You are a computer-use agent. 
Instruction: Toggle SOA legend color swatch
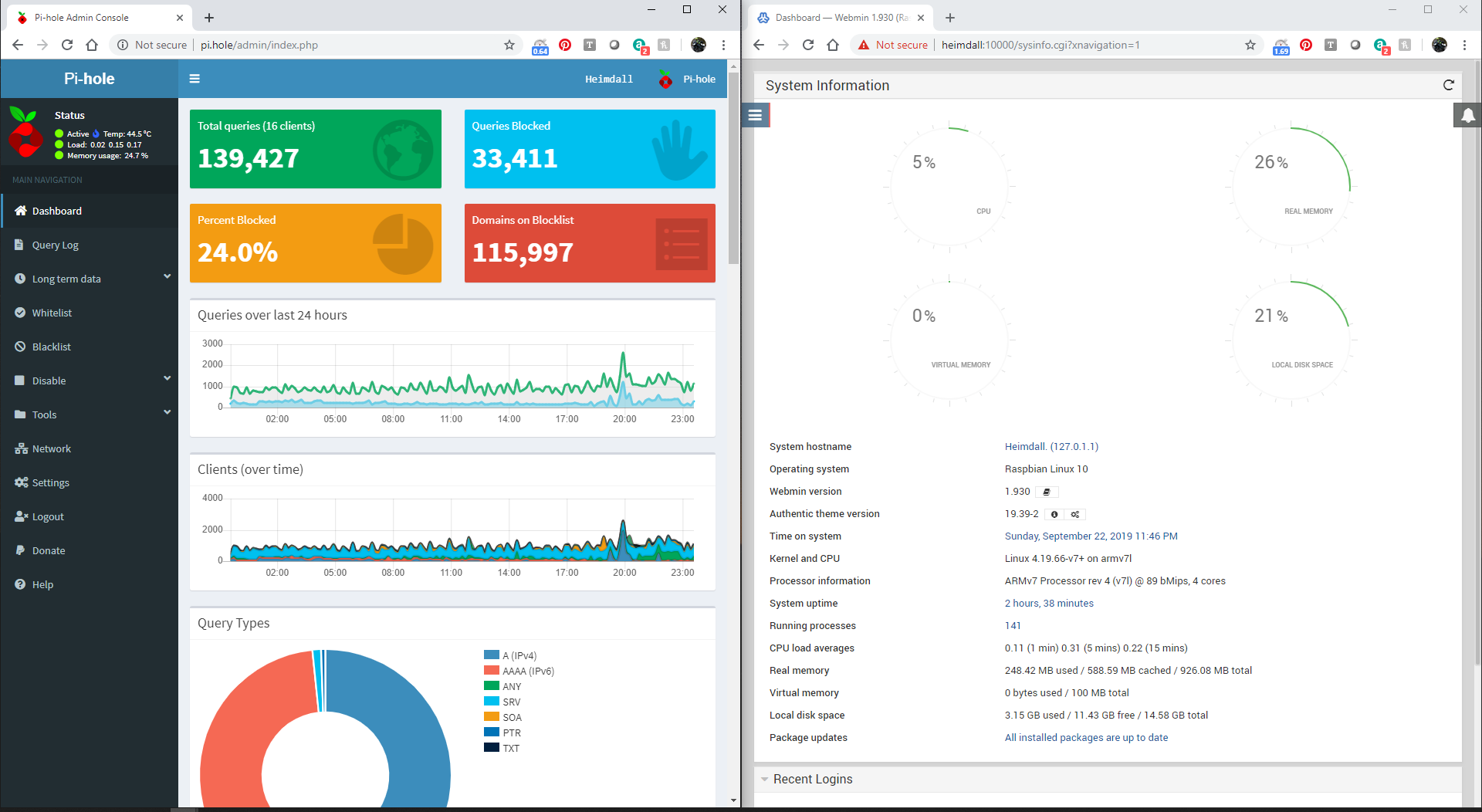point(492,716)
